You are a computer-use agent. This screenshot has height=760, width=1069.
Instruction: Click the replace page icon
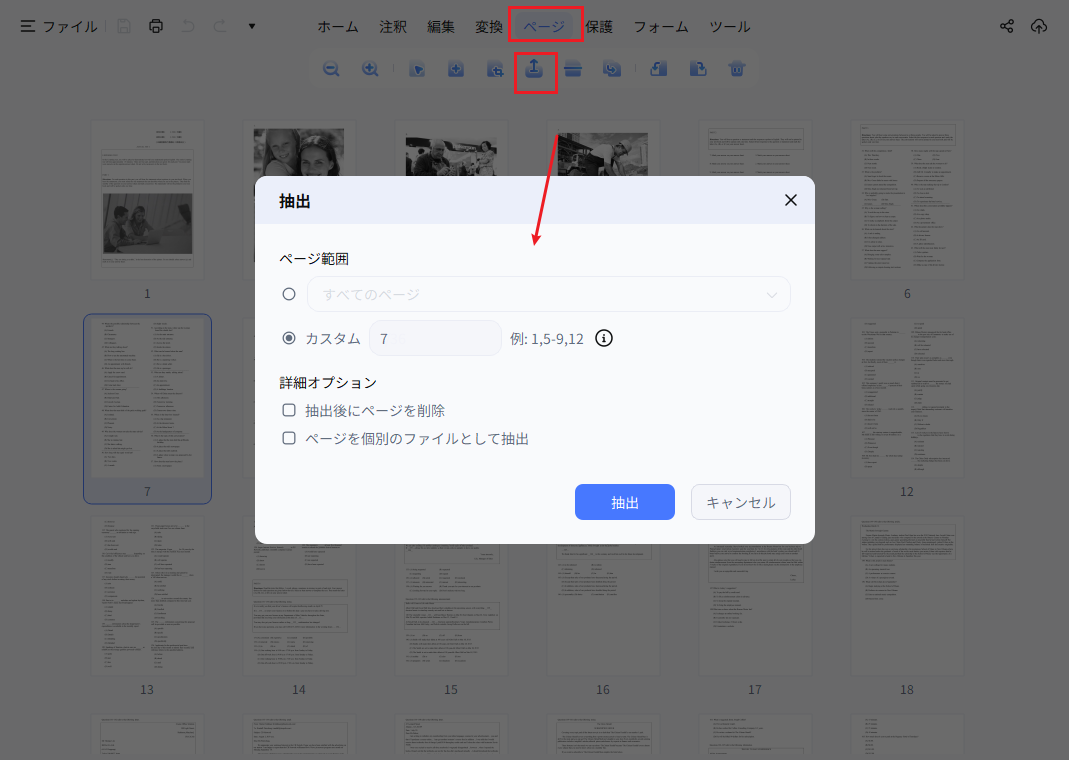click(x=612, y=69)
